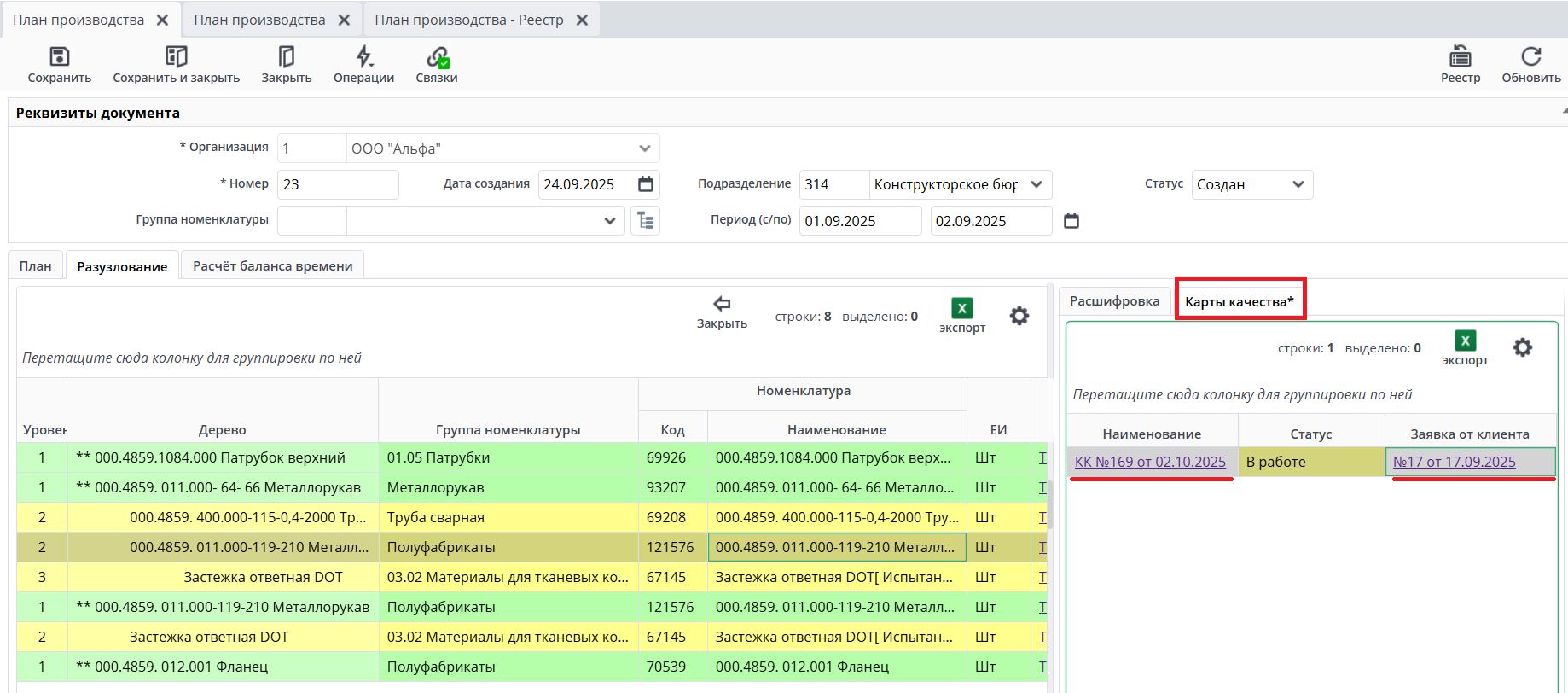
Task: Refresh the document with Обновить icon
Action: (x=1530, y=57)
